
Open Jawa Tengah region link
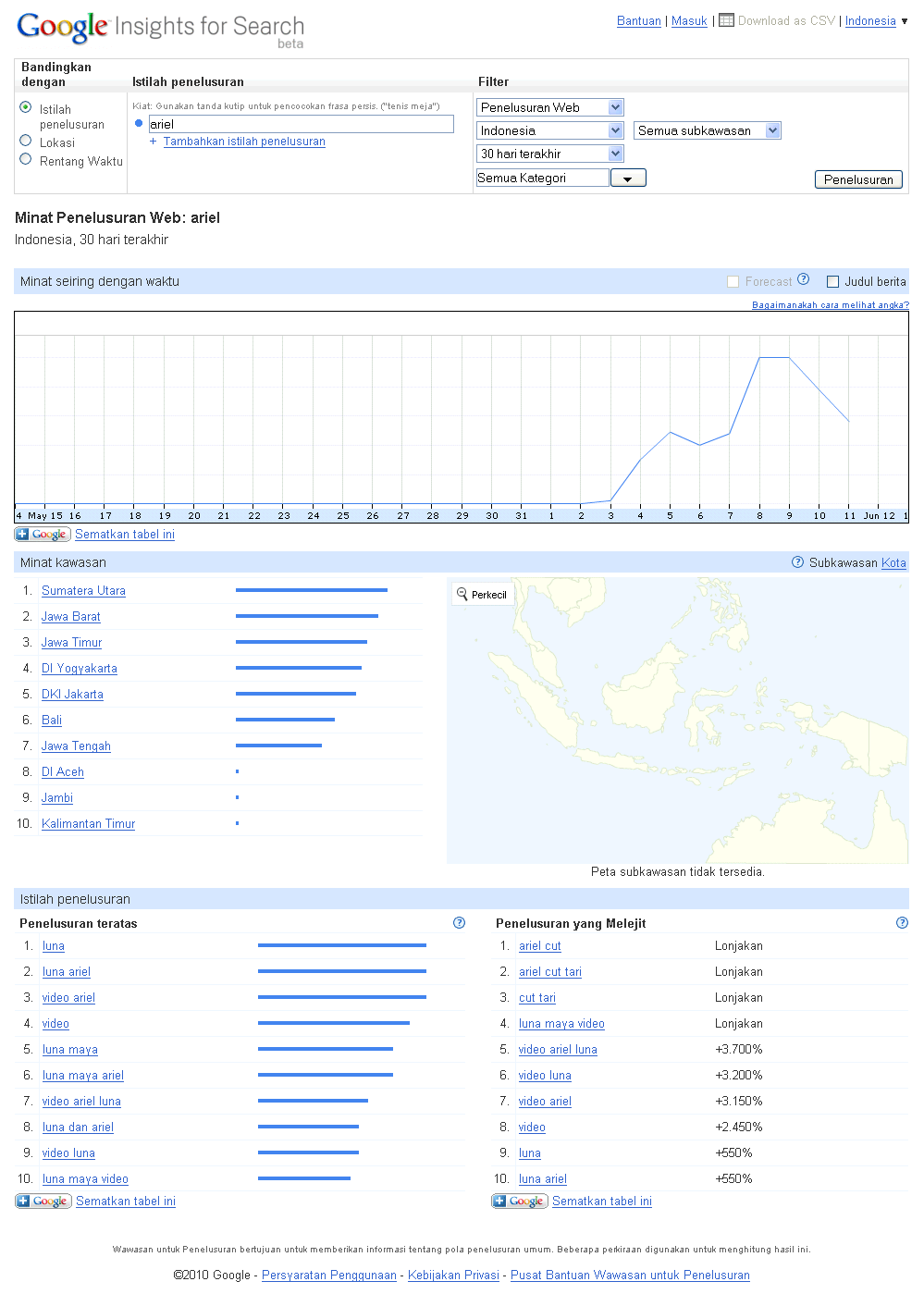[x=76, y=746]
